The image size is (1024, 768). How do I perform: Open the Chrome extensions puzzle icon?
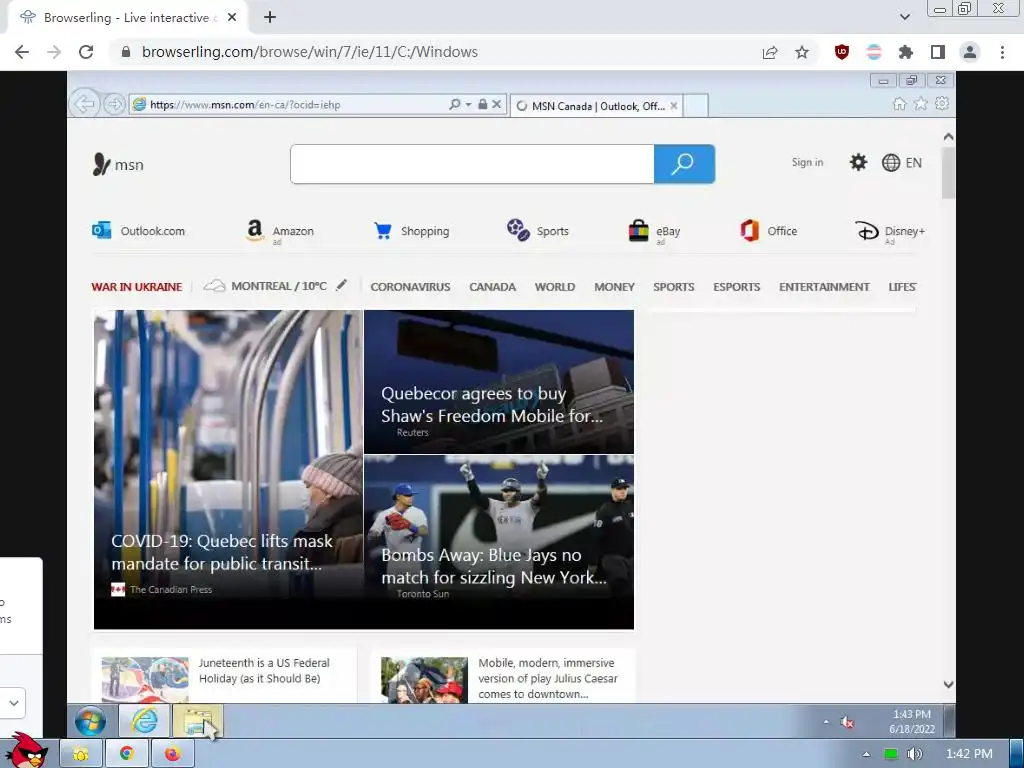(906, 52)
